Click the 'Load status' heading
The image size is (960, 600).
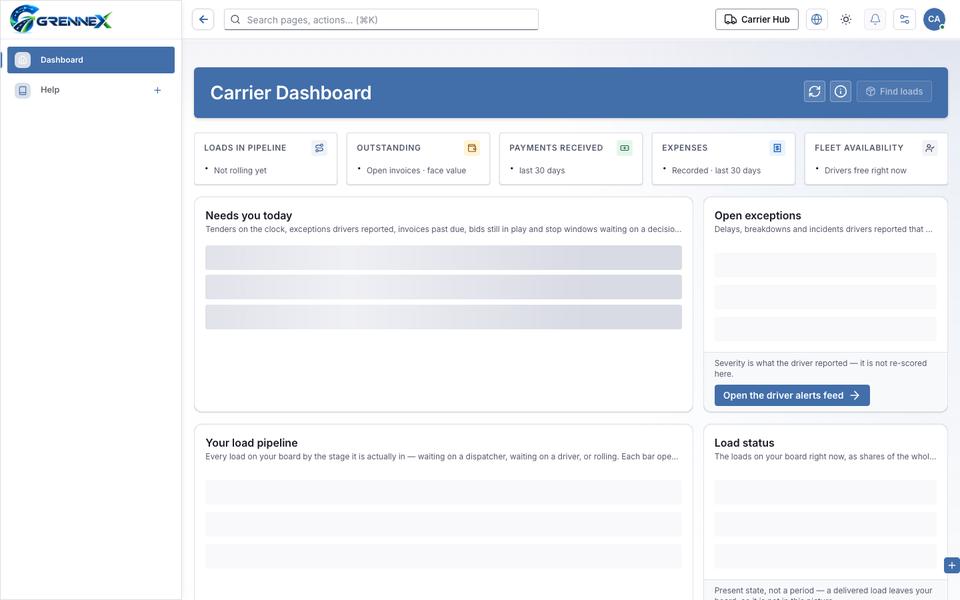pos(744,443)
